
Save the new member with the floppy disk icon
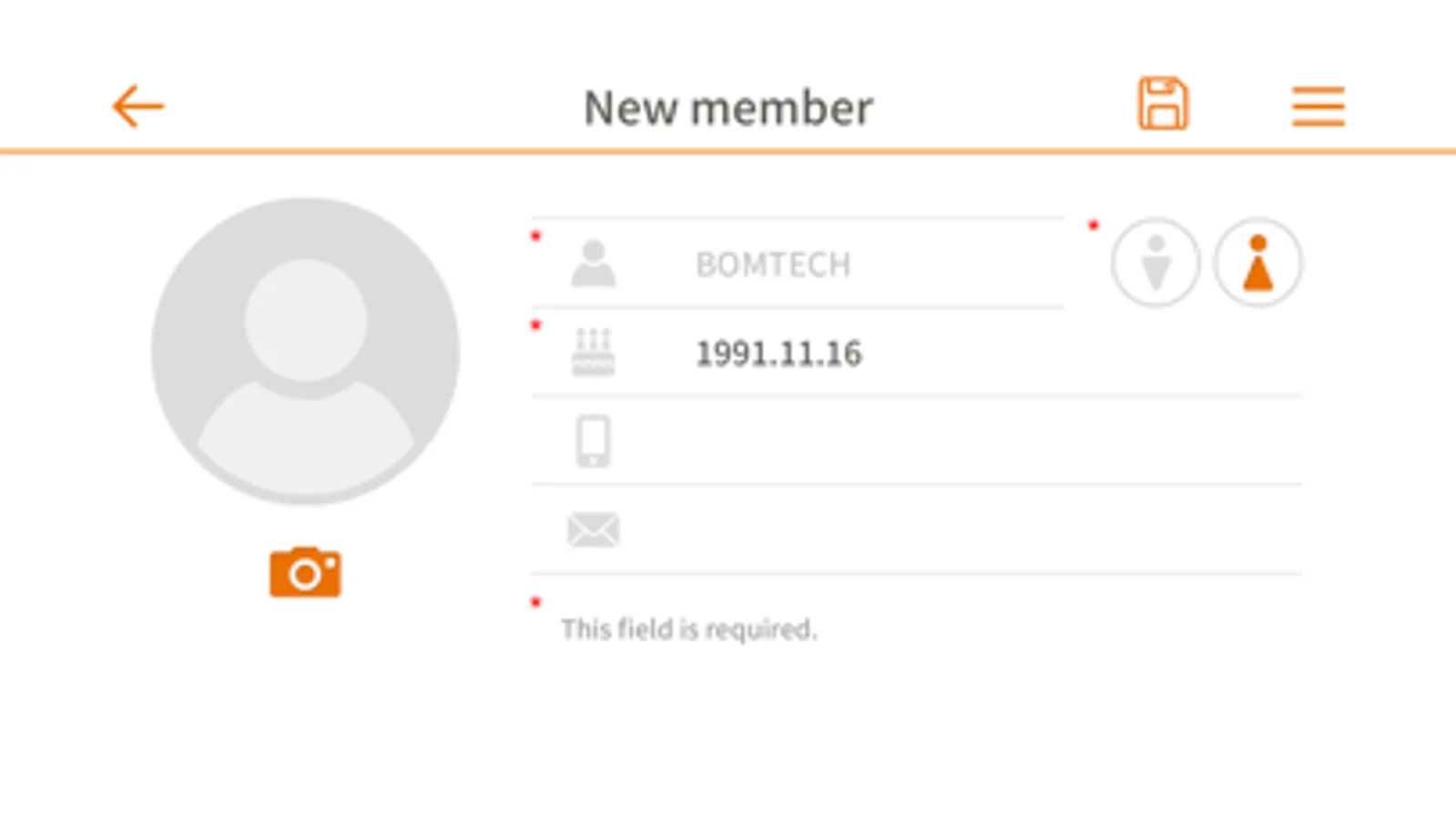1163,104
